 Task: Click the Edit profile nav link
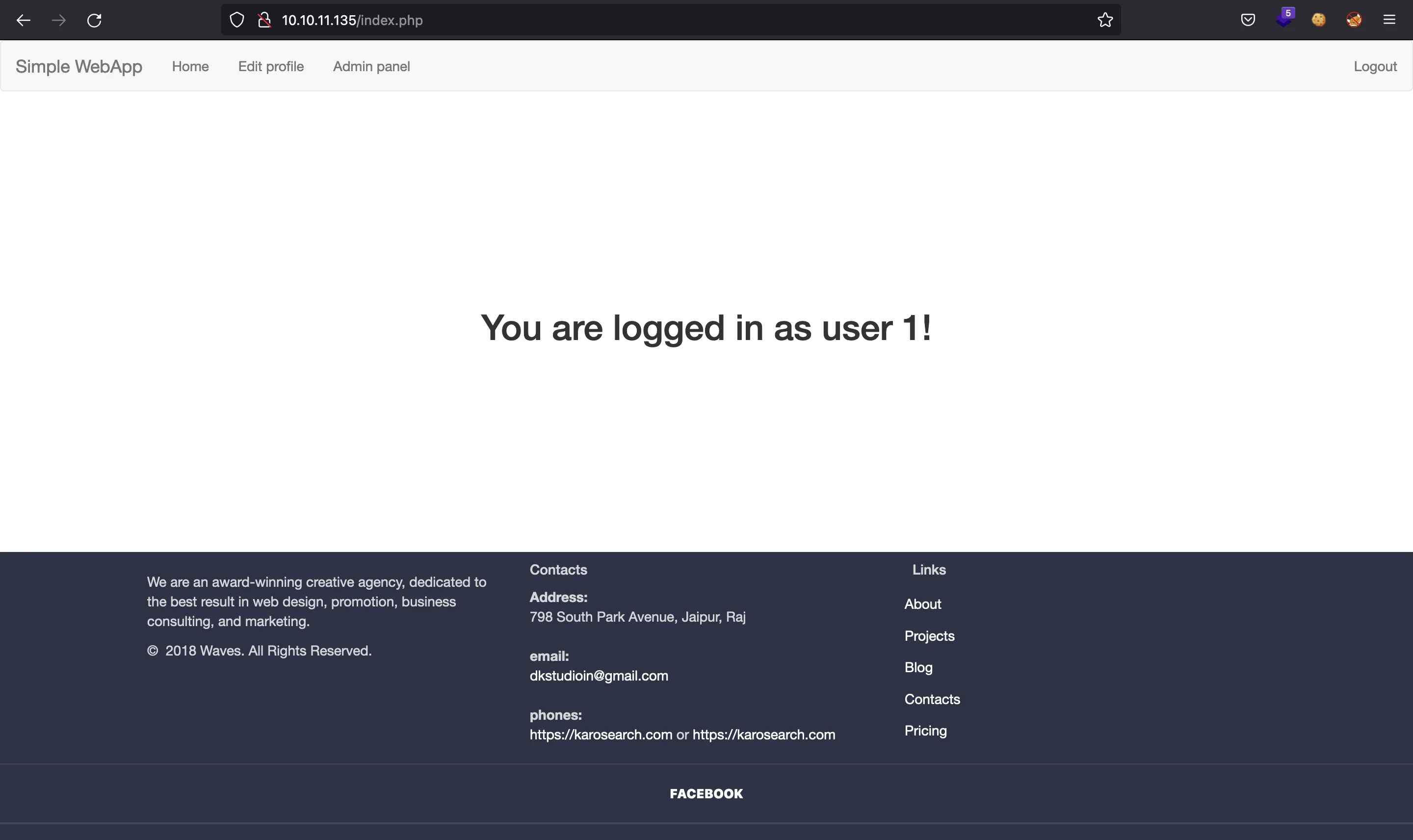tap(271, 66)
